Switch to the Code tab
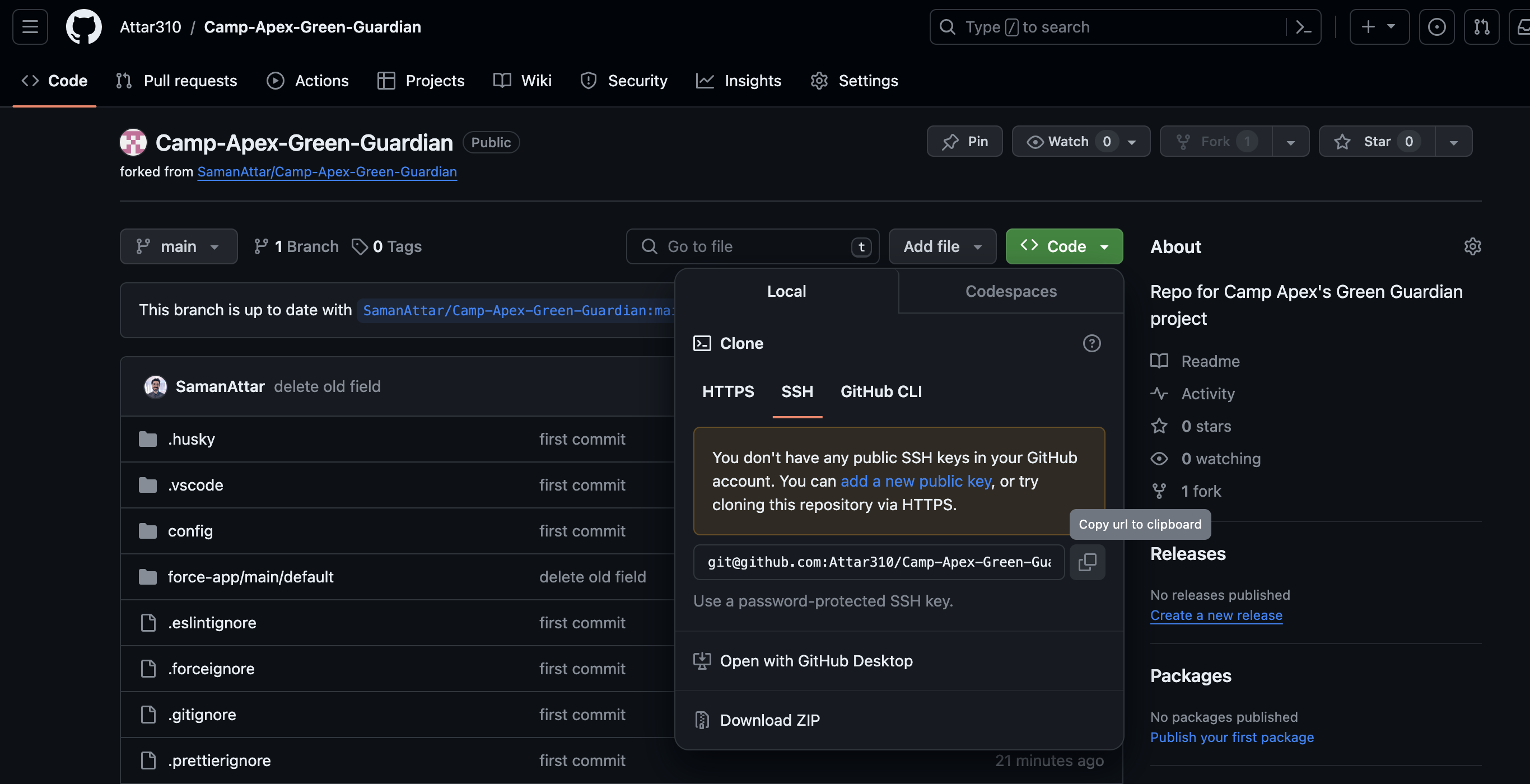 (55, 81)
